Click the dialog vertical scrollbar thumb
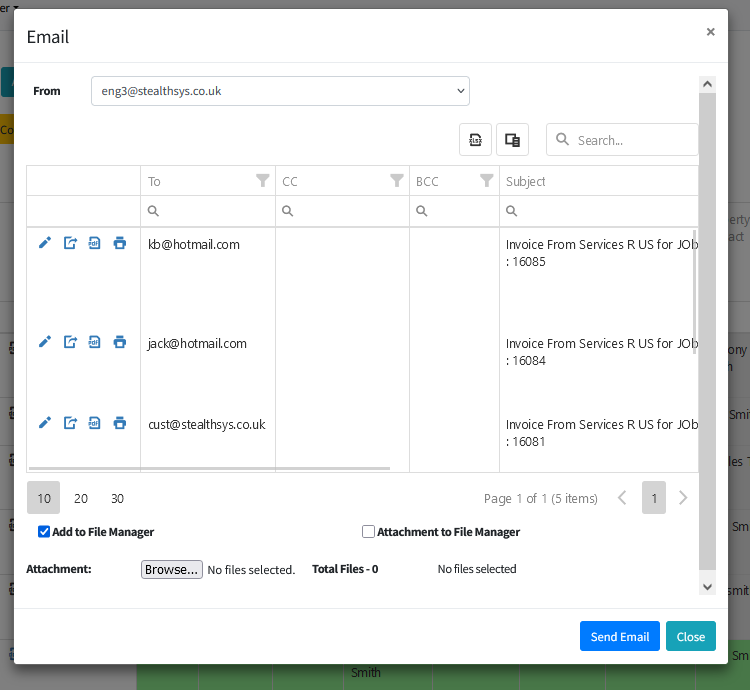Screen dimensions: 750x690 coord(707,331)
